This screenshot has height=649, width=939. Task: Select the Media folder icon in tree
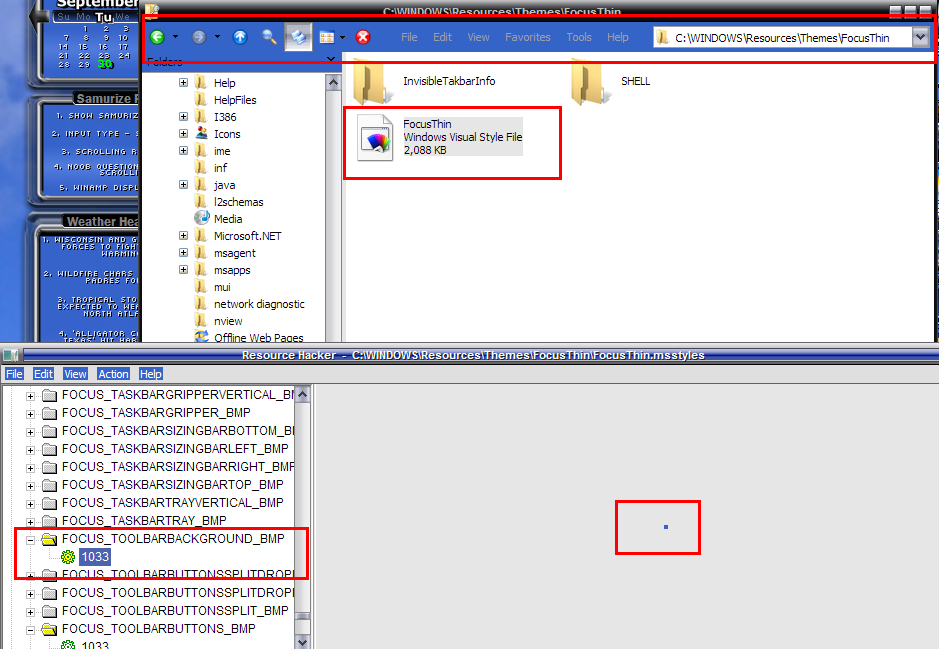(202, 218)
